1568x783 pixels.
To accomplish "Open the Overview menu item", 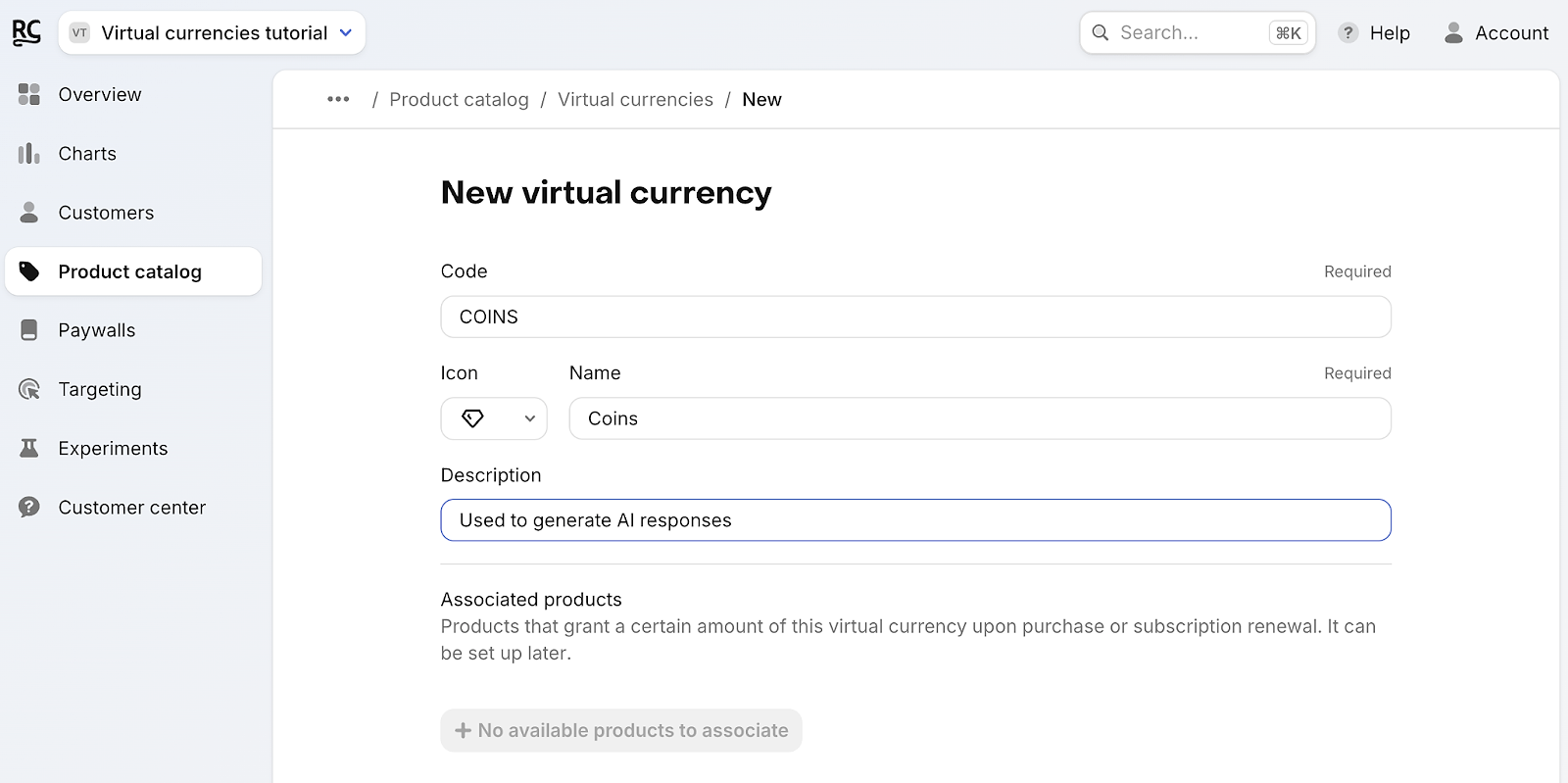I will pos(133,94).
